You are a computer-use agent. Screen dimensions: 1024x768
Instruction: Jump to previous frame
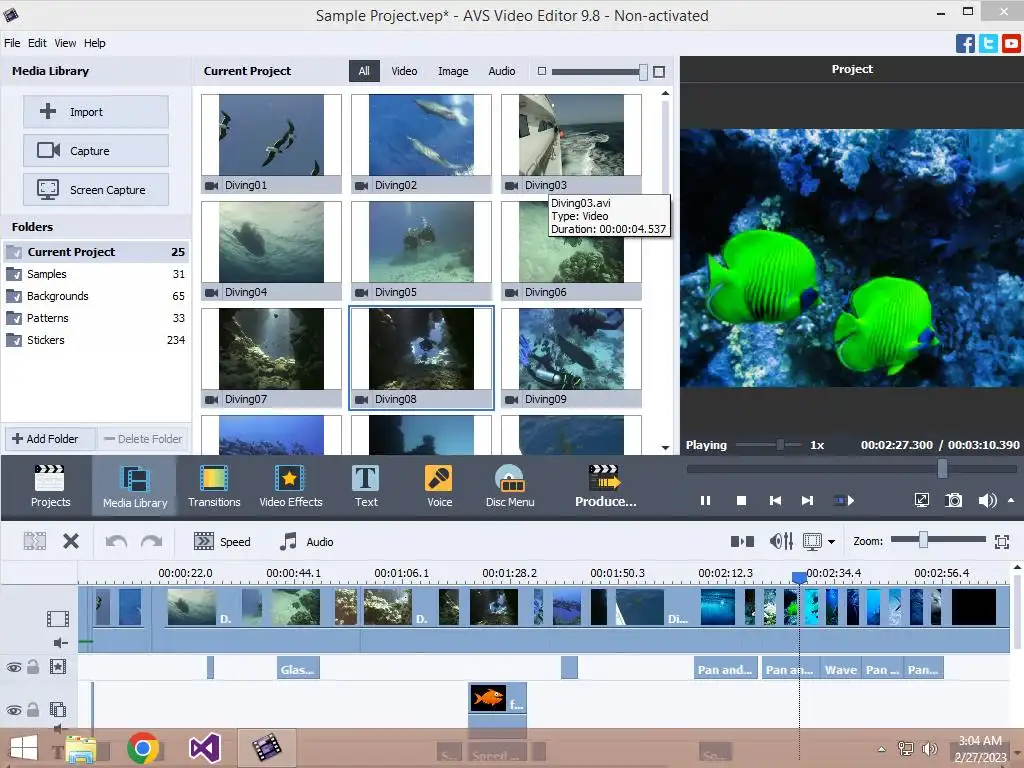tap(775, 500)
